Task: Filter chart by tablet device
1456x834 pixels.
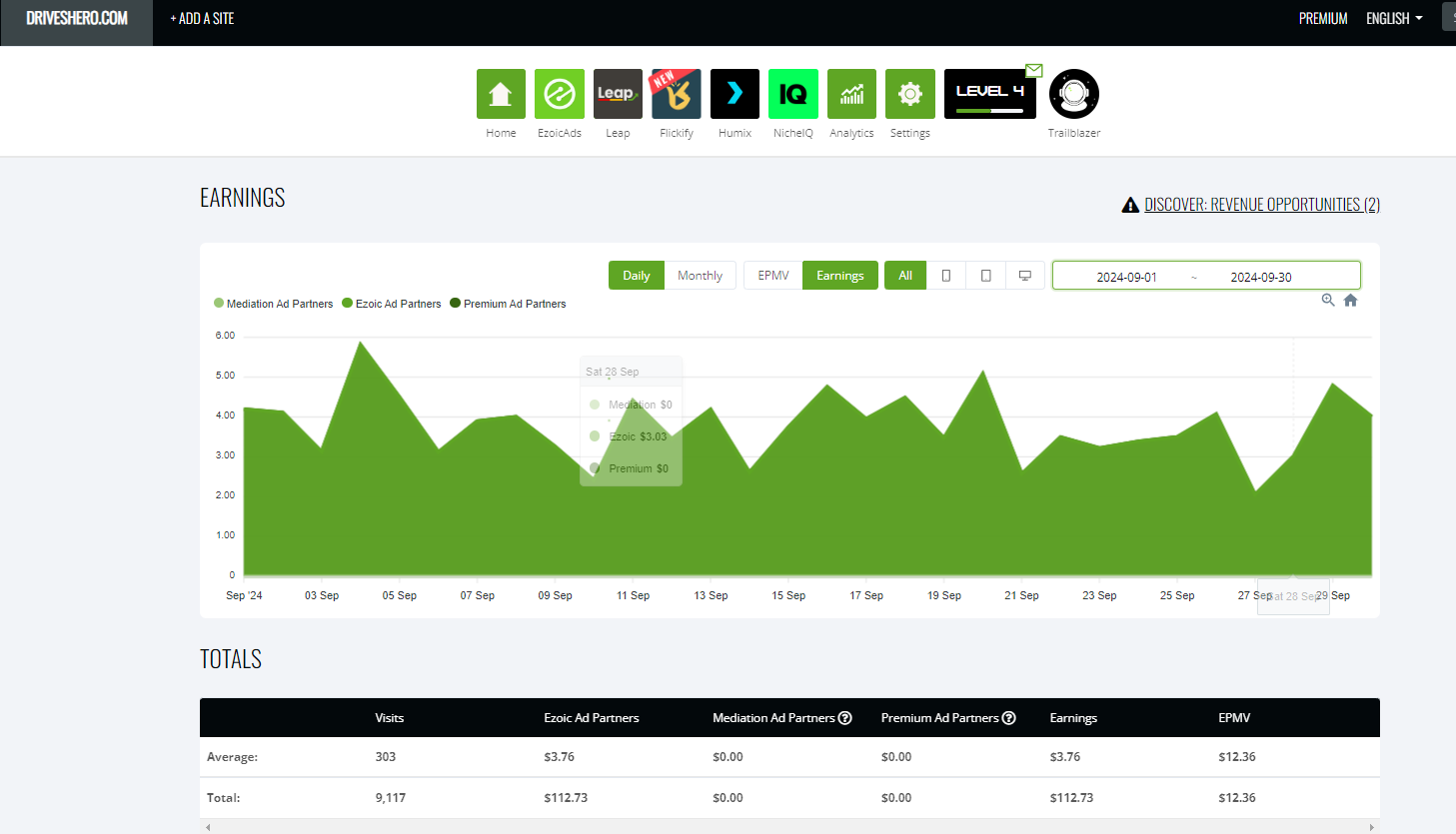Action: (986, 276)
